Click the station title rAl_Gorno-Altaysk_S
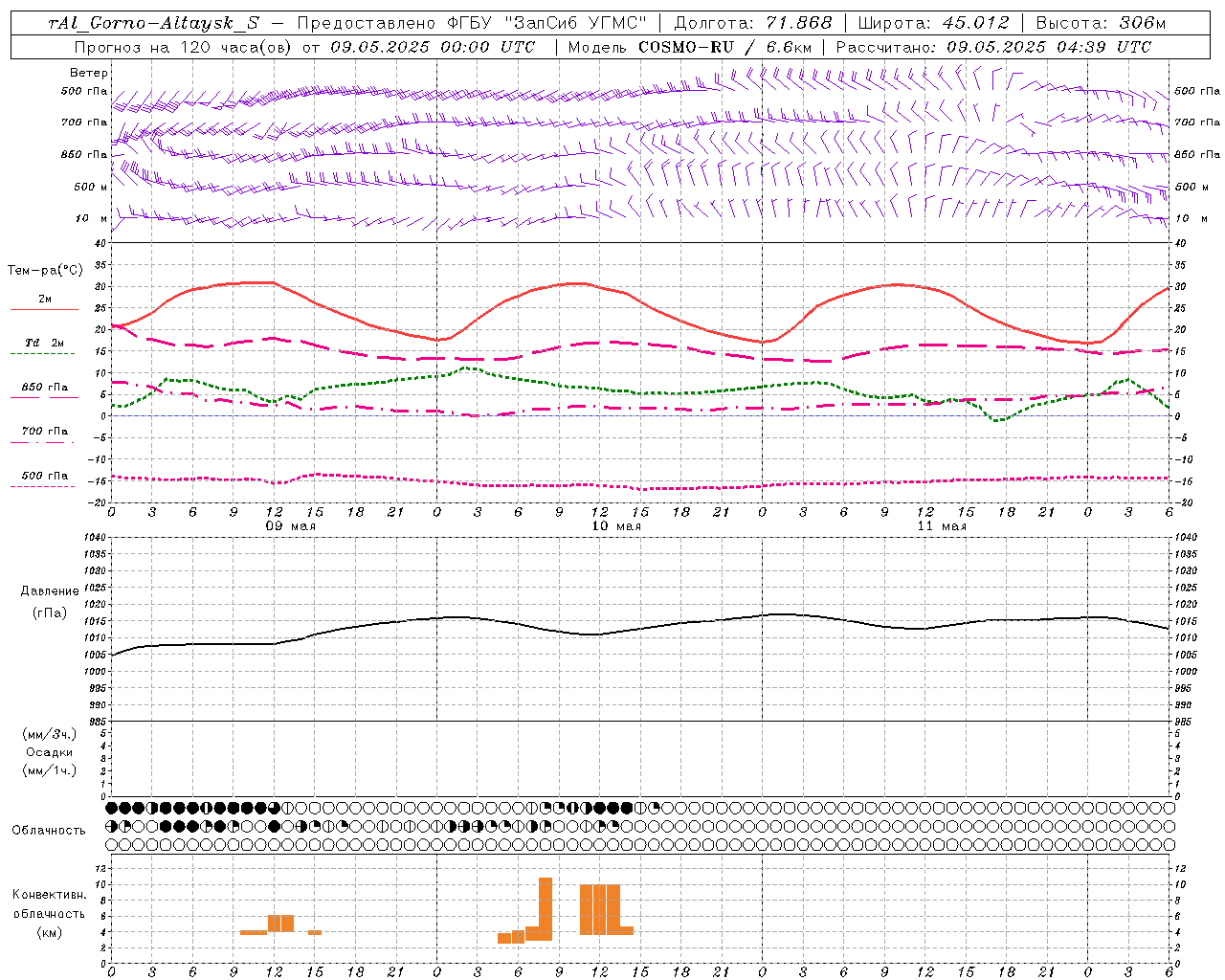 153,23
